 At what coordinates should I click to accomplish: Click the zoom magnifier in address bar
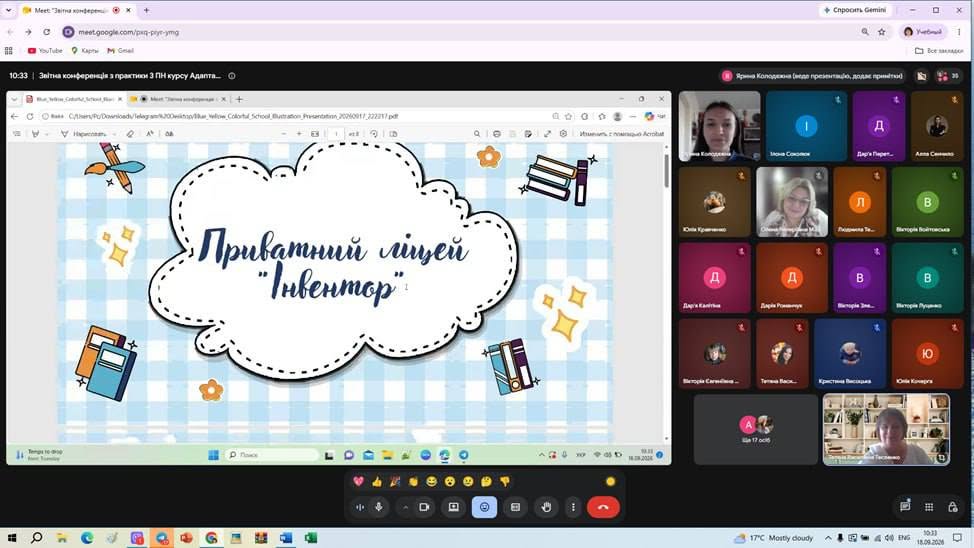pyautogui.click(x=865, y=32)
